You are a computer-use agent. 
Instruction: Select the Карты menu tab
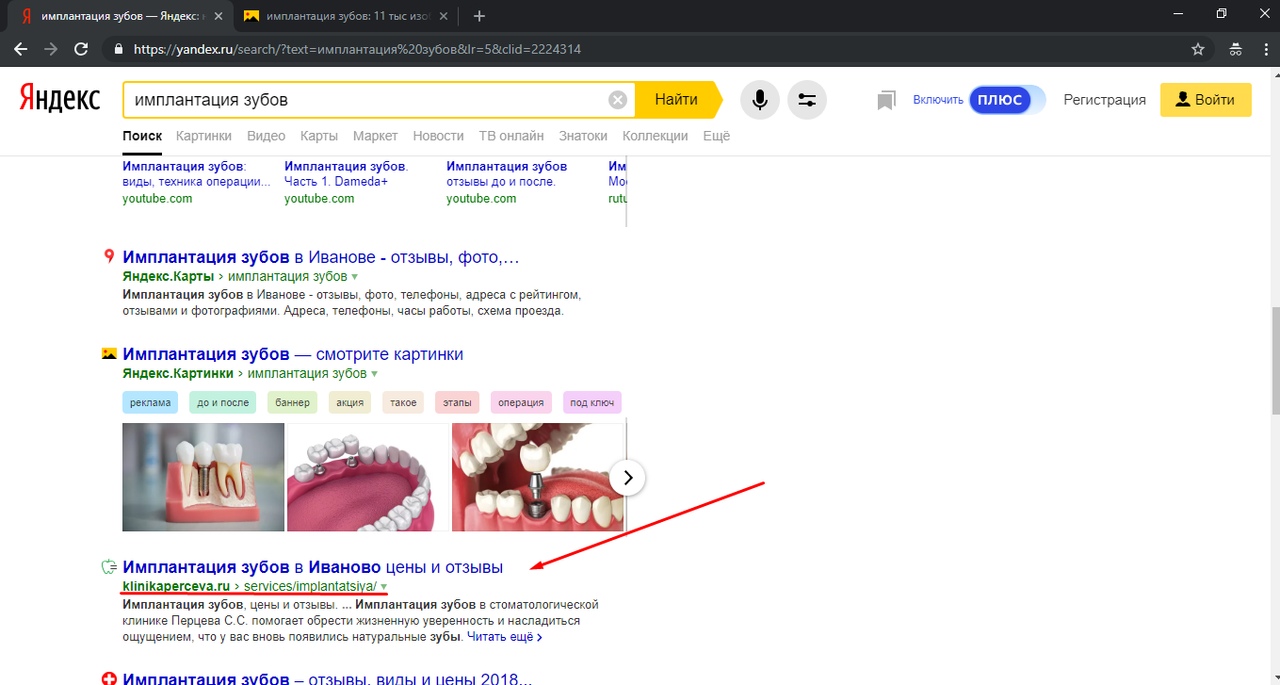click(x=319, y=136)
